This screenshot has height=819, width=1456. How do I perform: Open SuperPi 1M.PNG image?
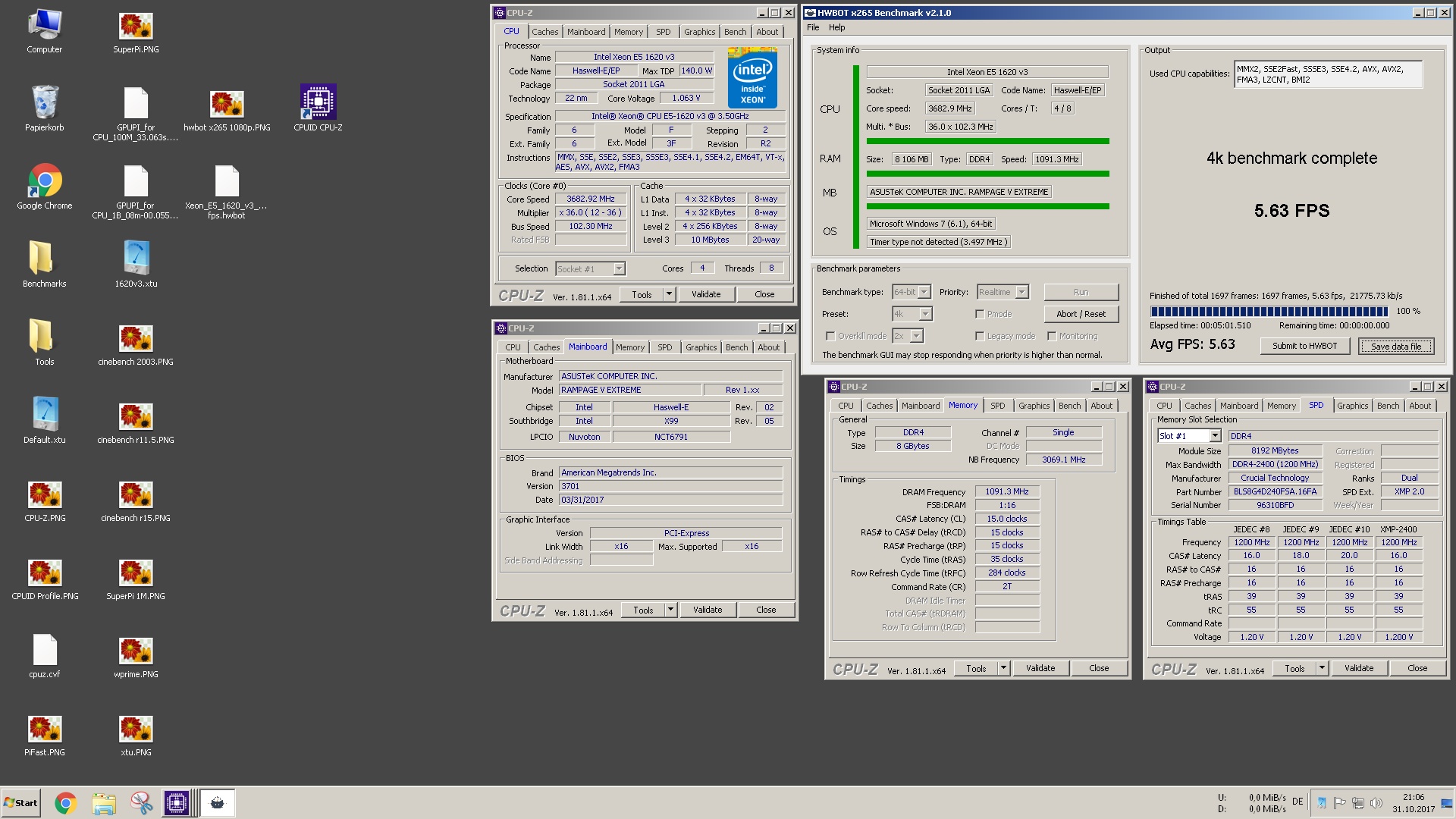click(x=136, y=578)
